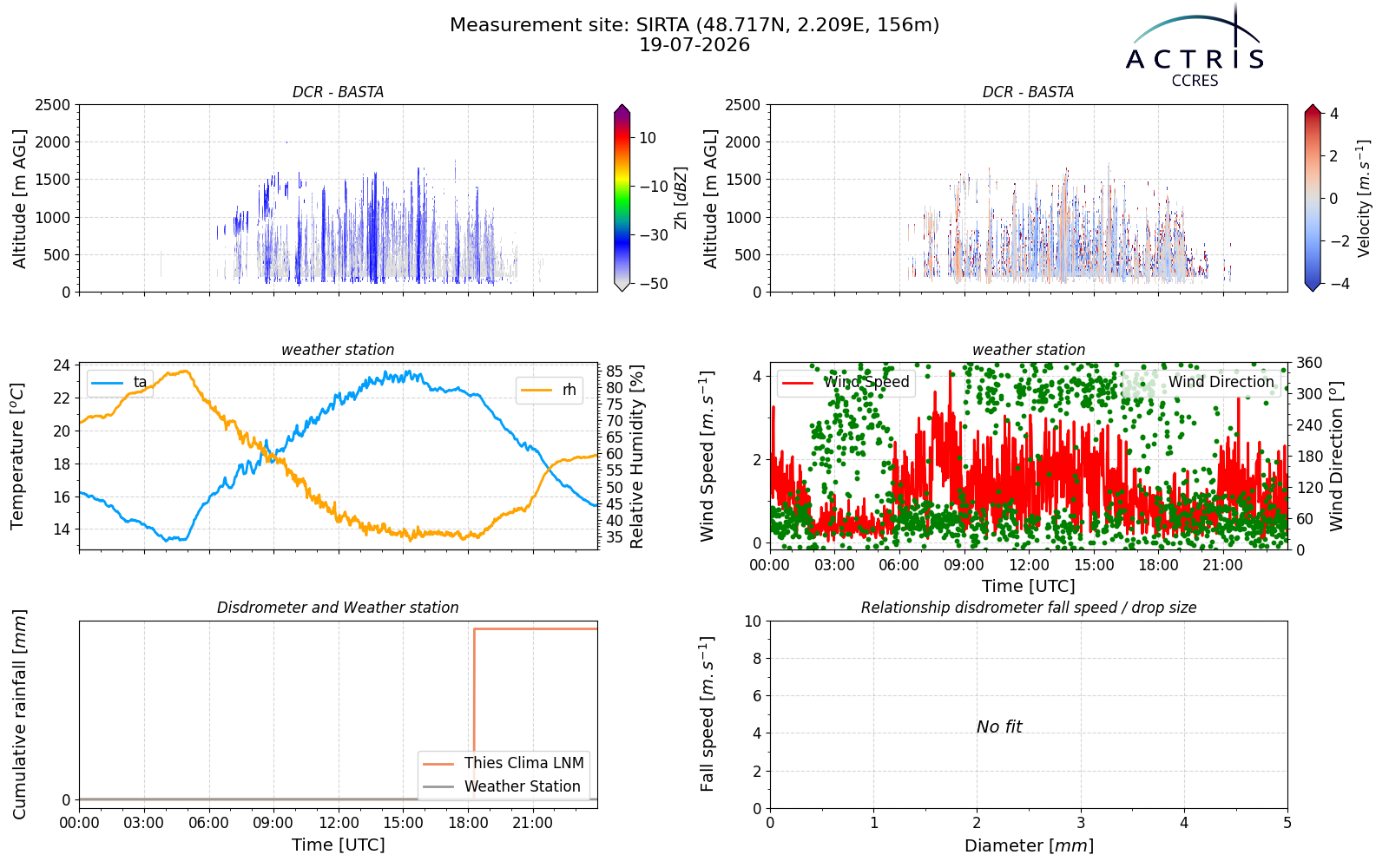Image resolution: width=1389 pixels, height=868 pixels.
Task: Click the "No fit" text in the fall speed plot
Action: tap(999, 727)
